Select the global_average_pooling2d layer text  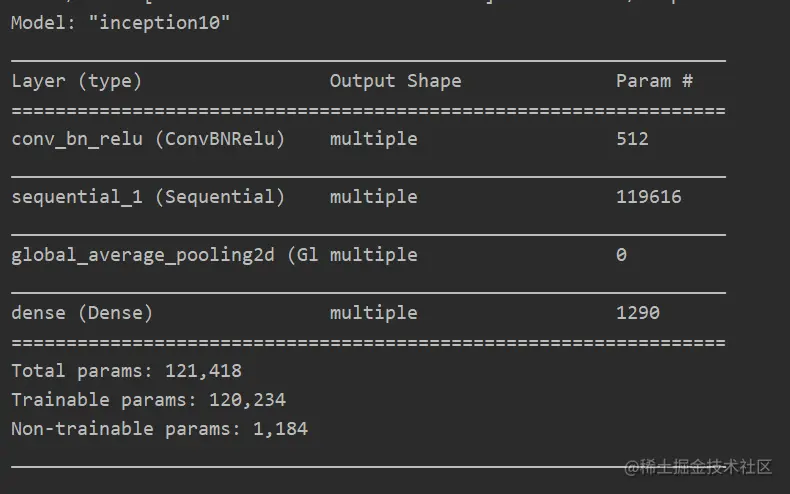[x=165, y=255]
